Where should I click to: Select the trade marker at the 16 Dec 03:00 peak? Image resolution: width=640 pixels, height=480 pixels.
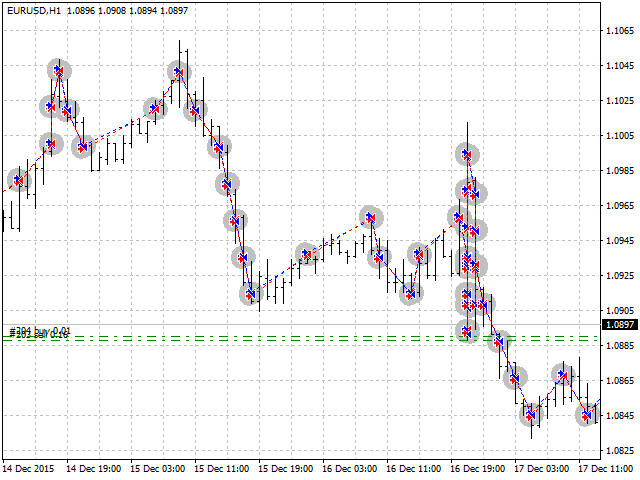pyautogui.click(x=371, y=217)
